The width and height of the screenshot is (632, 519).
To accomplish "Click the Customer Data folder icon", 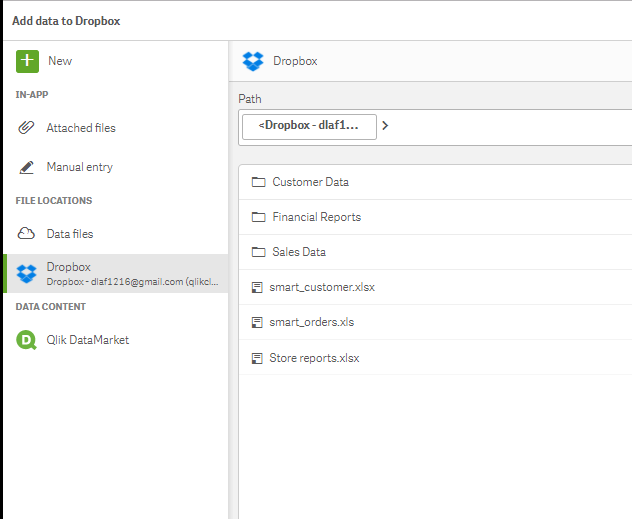I will pyautogui.click(x=258, y=182).
